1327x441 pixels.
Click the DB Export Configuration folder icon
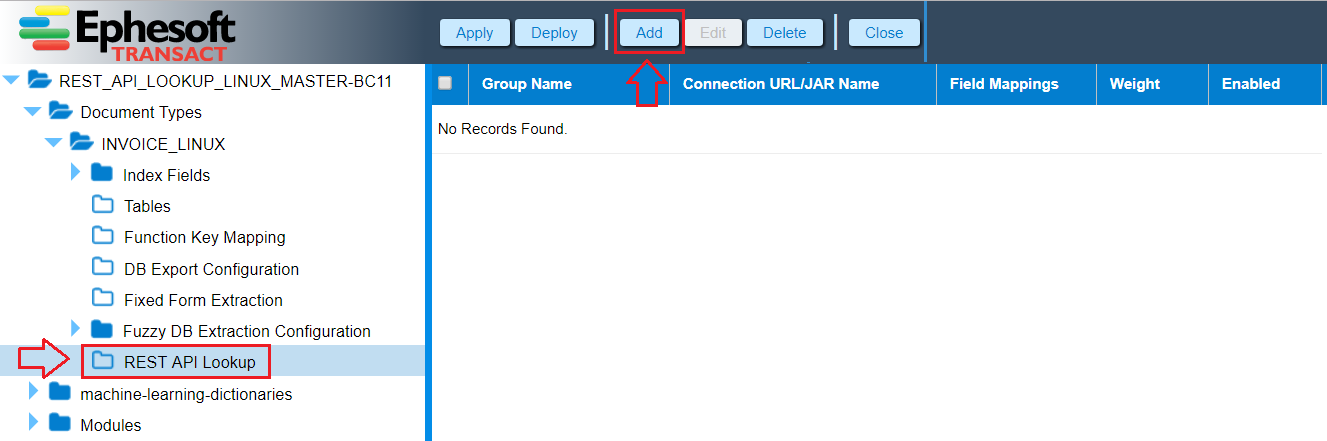coord(102,268)
